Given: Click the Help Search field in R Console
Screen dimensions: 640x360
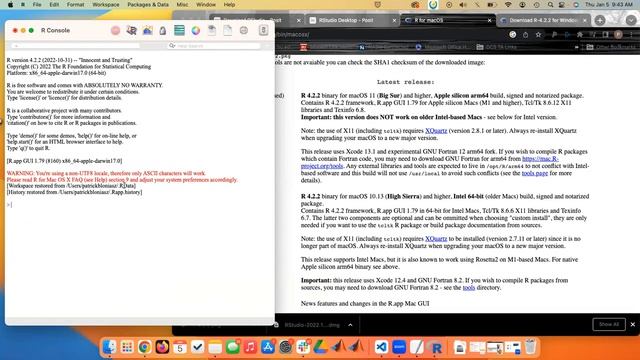Looking at the screenshot, I should click(x=214, y=46).
